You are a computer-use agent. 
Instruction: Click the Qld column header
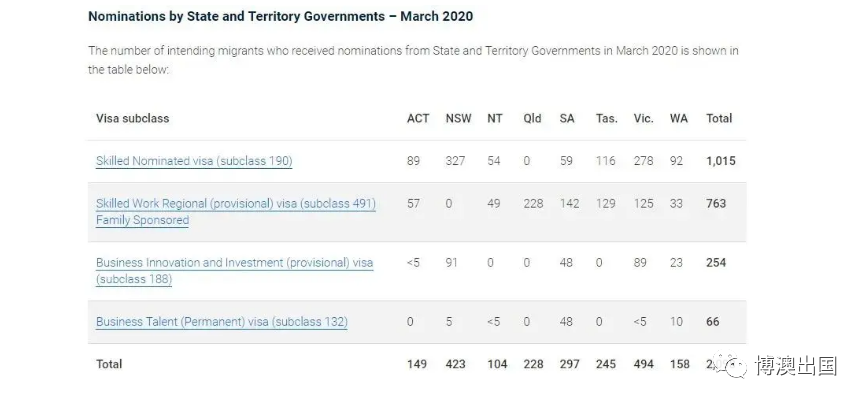pyautogui.click(x=532, y=118)
